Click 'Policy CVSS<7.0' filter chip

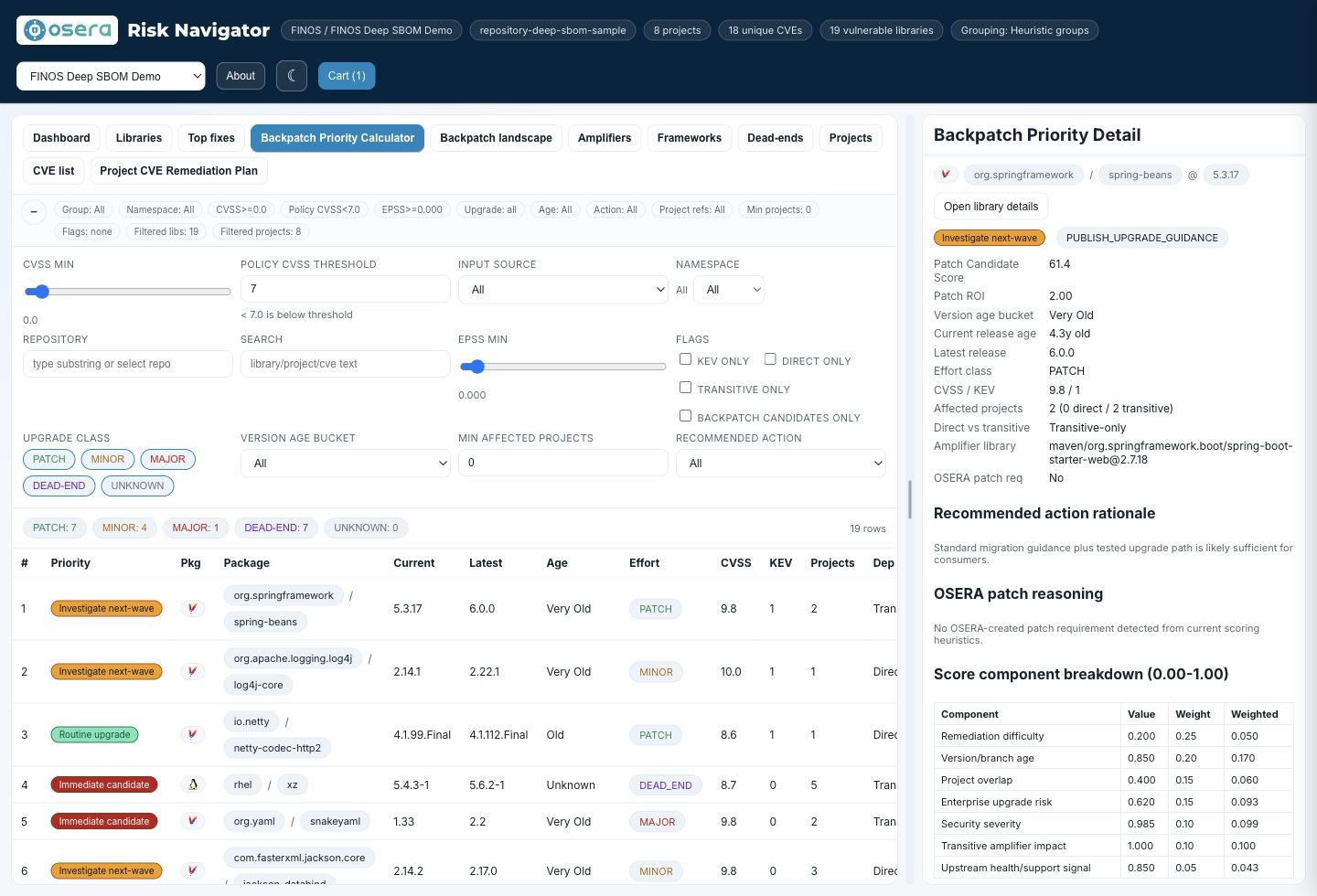click(x=325, y=209)
